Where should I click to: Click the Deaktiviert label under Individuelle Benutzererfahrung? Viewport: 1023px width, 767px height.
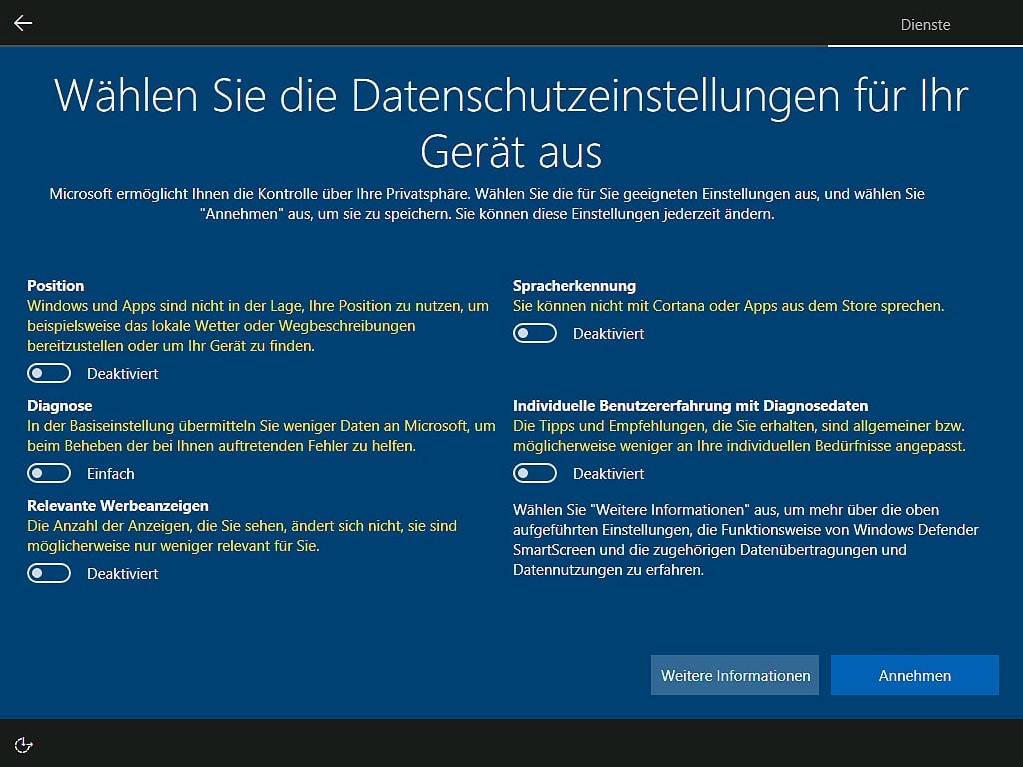[609, 474]
